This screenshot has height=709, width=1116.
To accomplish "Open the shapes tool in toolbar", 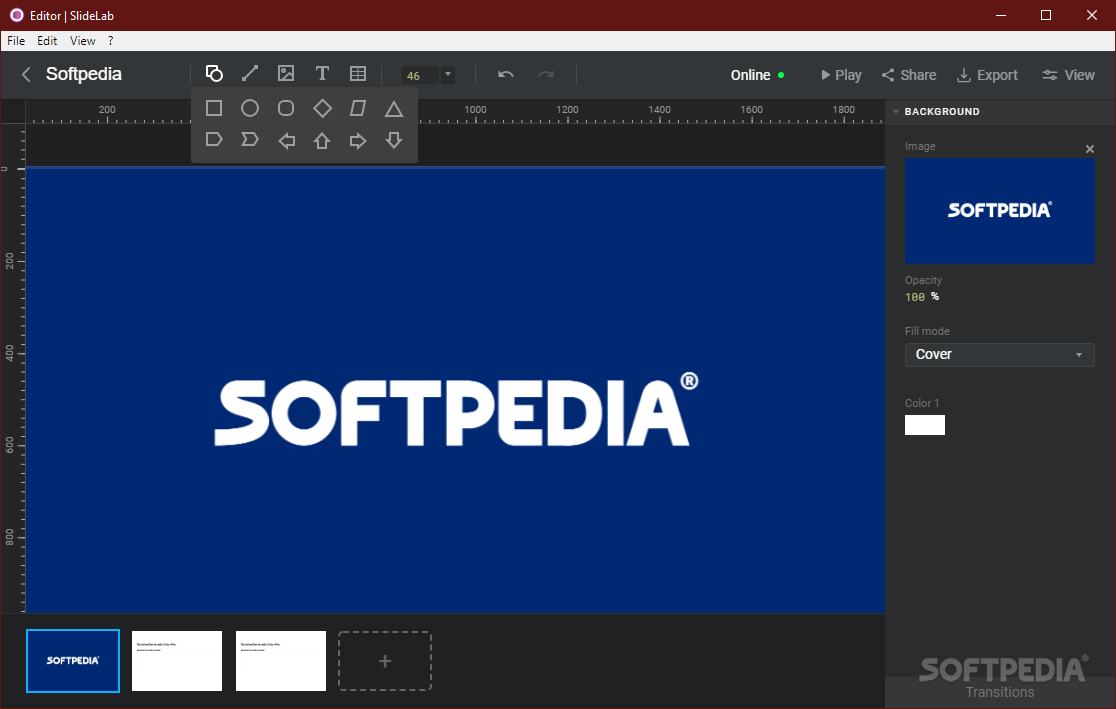I will [214, 73].
